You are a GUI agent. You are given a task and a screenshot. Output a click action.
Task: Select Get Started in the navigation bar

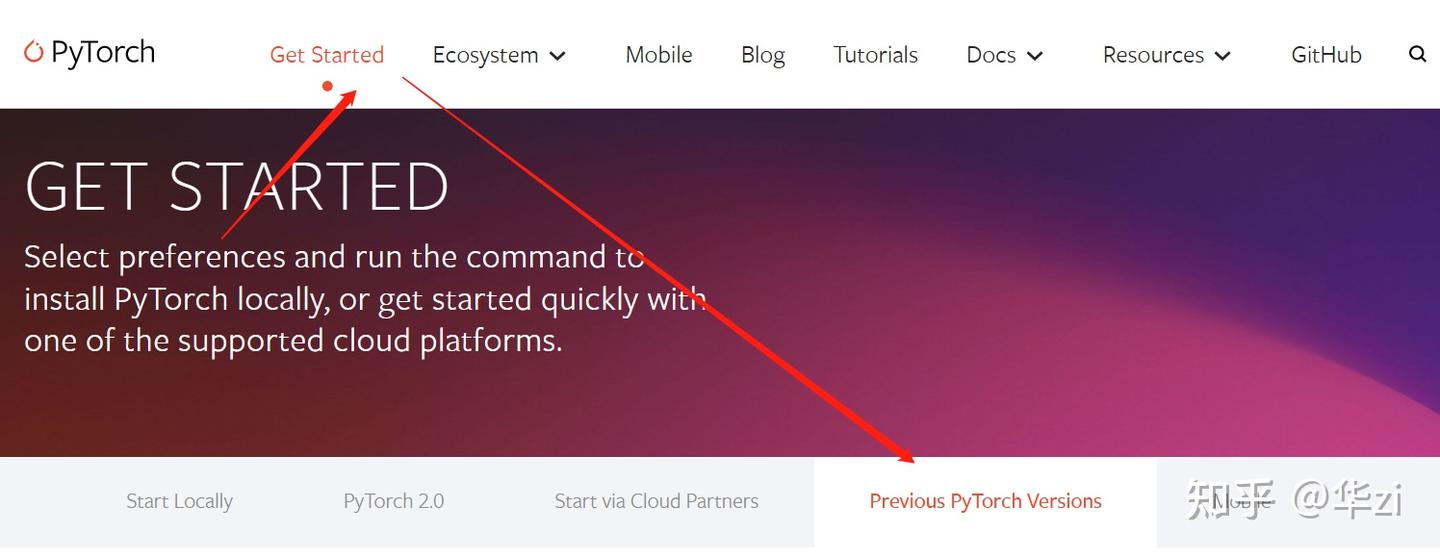327,55
